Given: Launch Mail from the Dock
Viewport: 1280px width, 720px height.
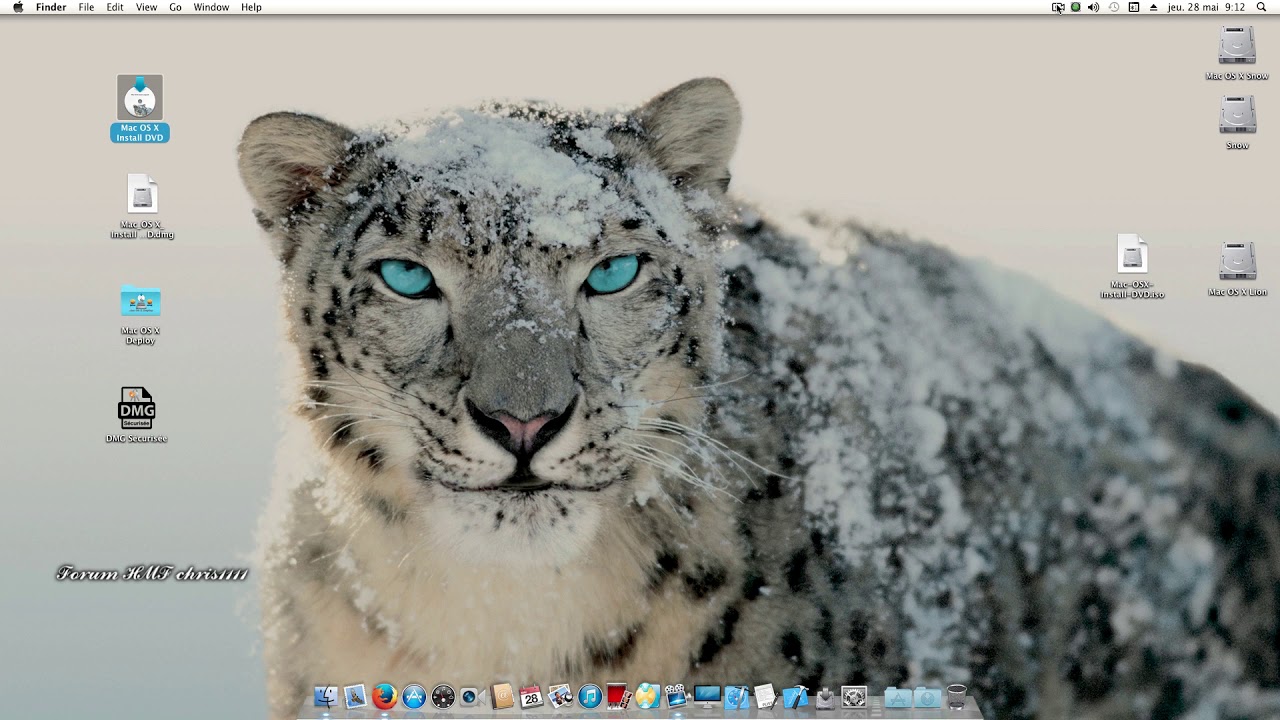Looking at the screenshot, I should click(x=355, y=697).
